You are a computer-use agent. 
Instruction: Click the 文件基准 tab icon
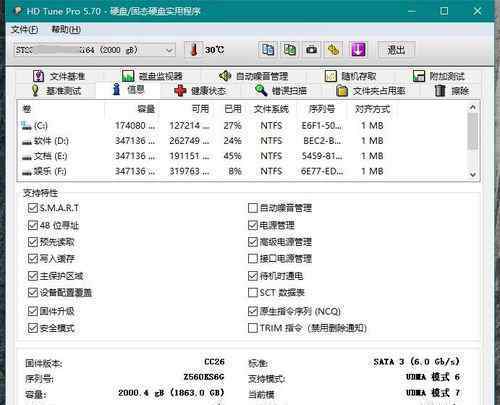point(38,76)
